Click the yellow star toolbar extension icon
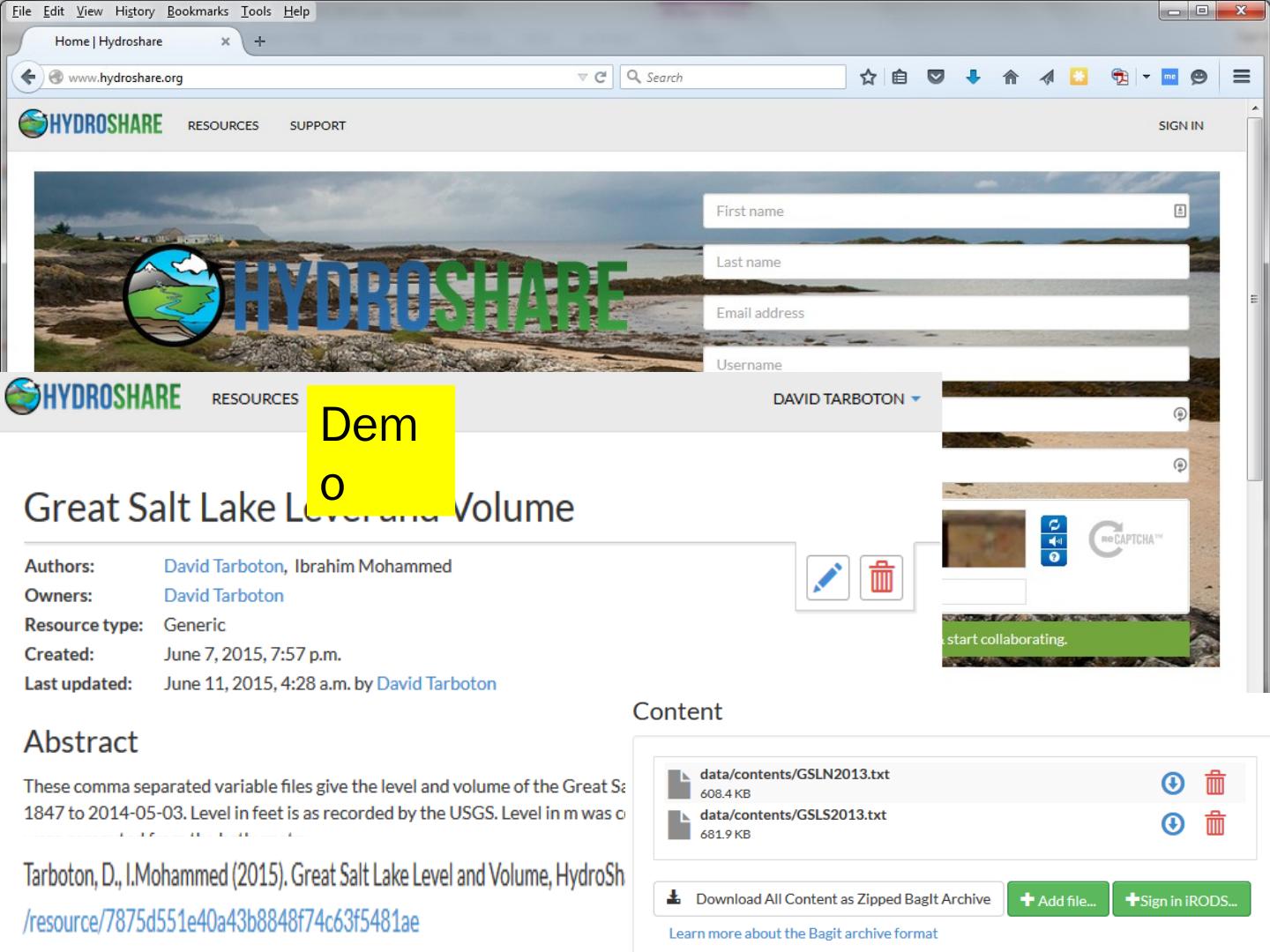This screenshot has height=952, width=1270. 1079,77
